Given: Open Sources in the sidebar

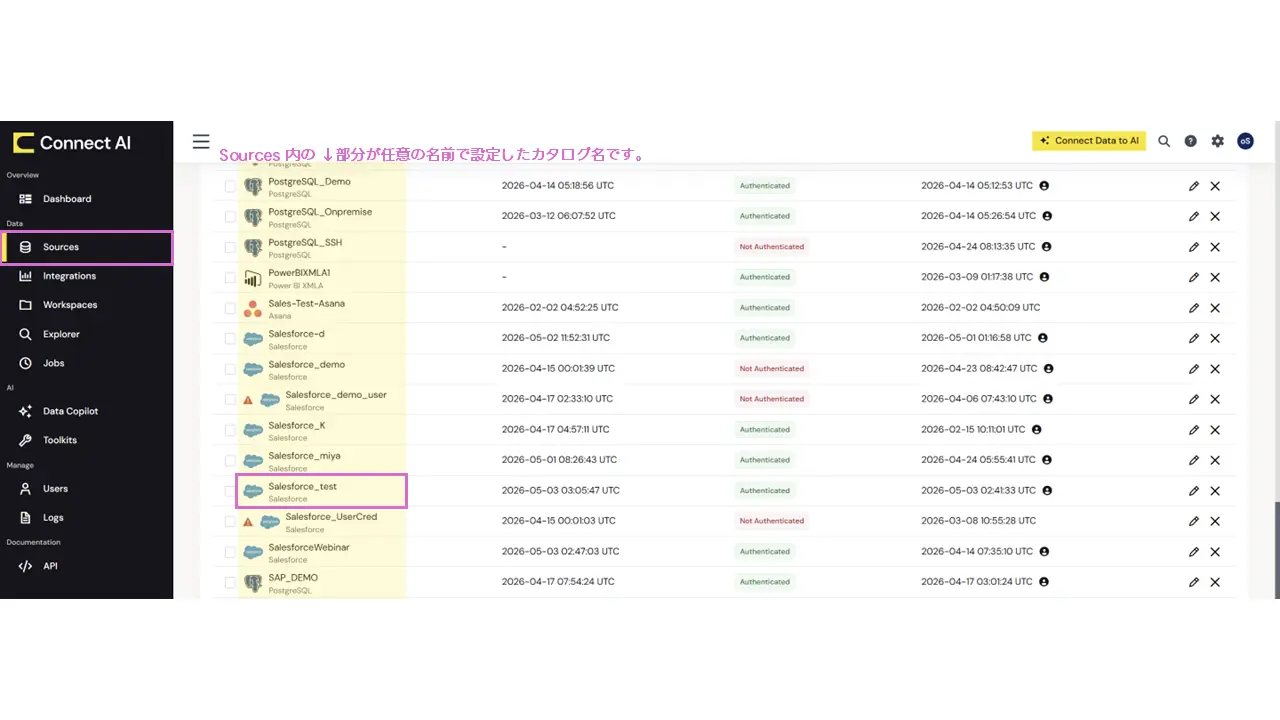Looking at the screenshot, I should pos(86,247).
